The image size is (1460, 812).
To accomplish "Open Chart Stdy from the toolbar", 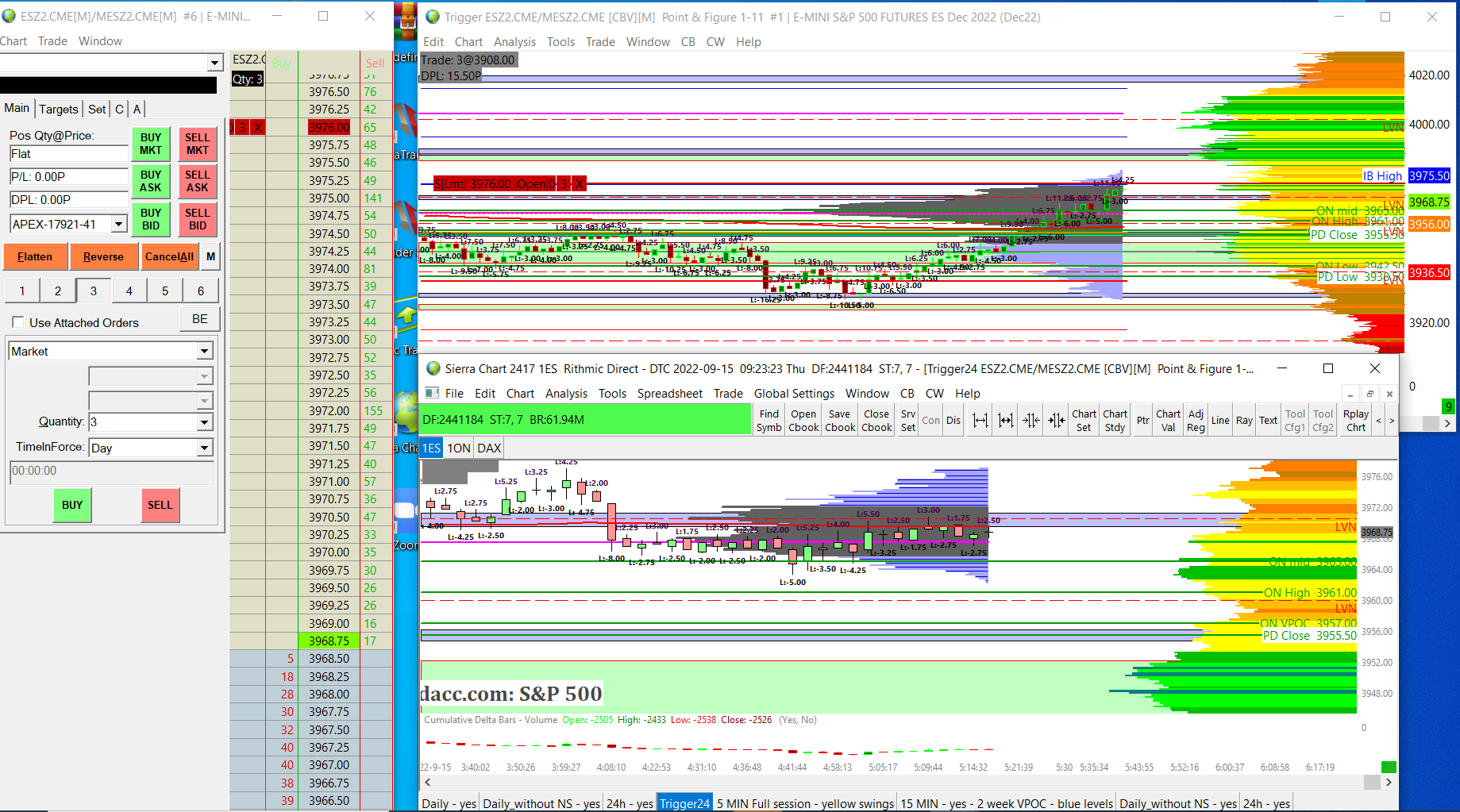I will (x=1115, y=421).
